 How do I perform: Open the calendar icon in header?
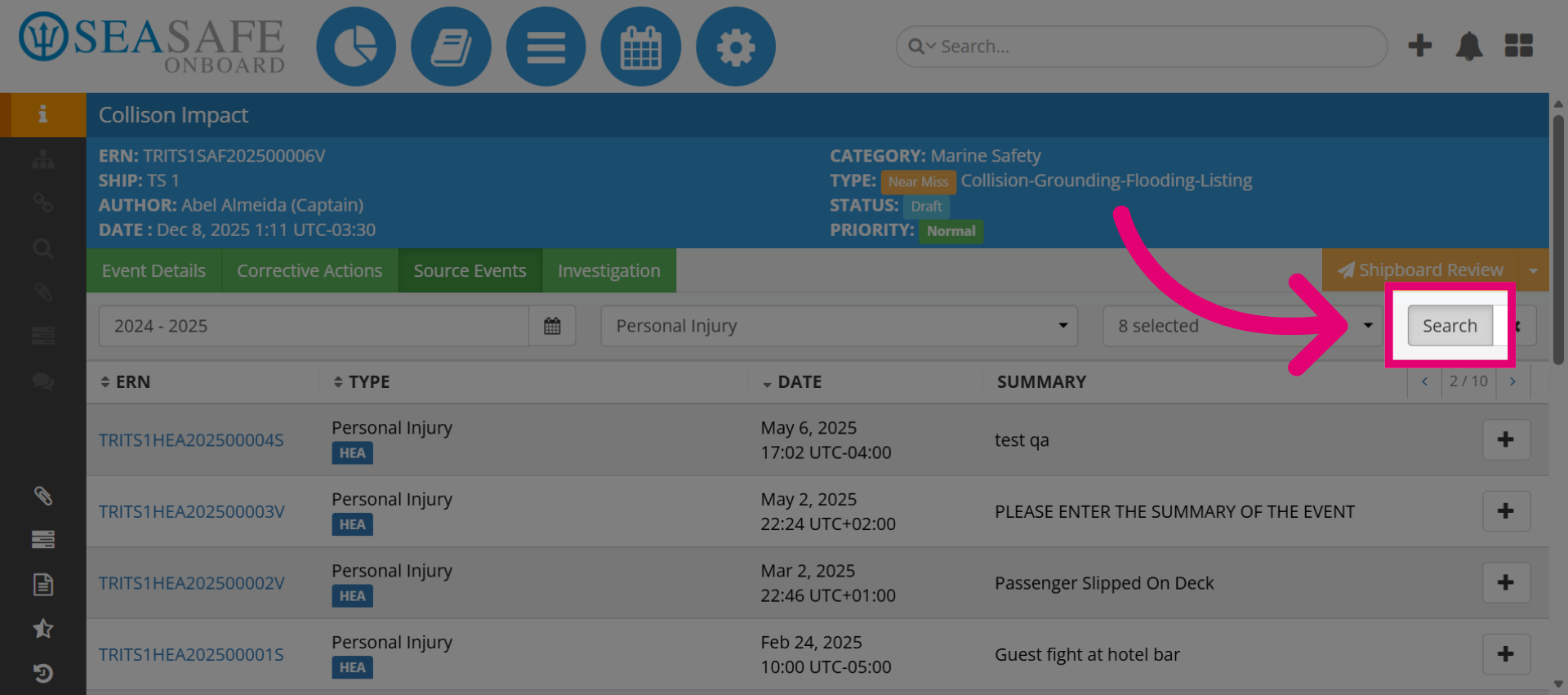point(640,47)
